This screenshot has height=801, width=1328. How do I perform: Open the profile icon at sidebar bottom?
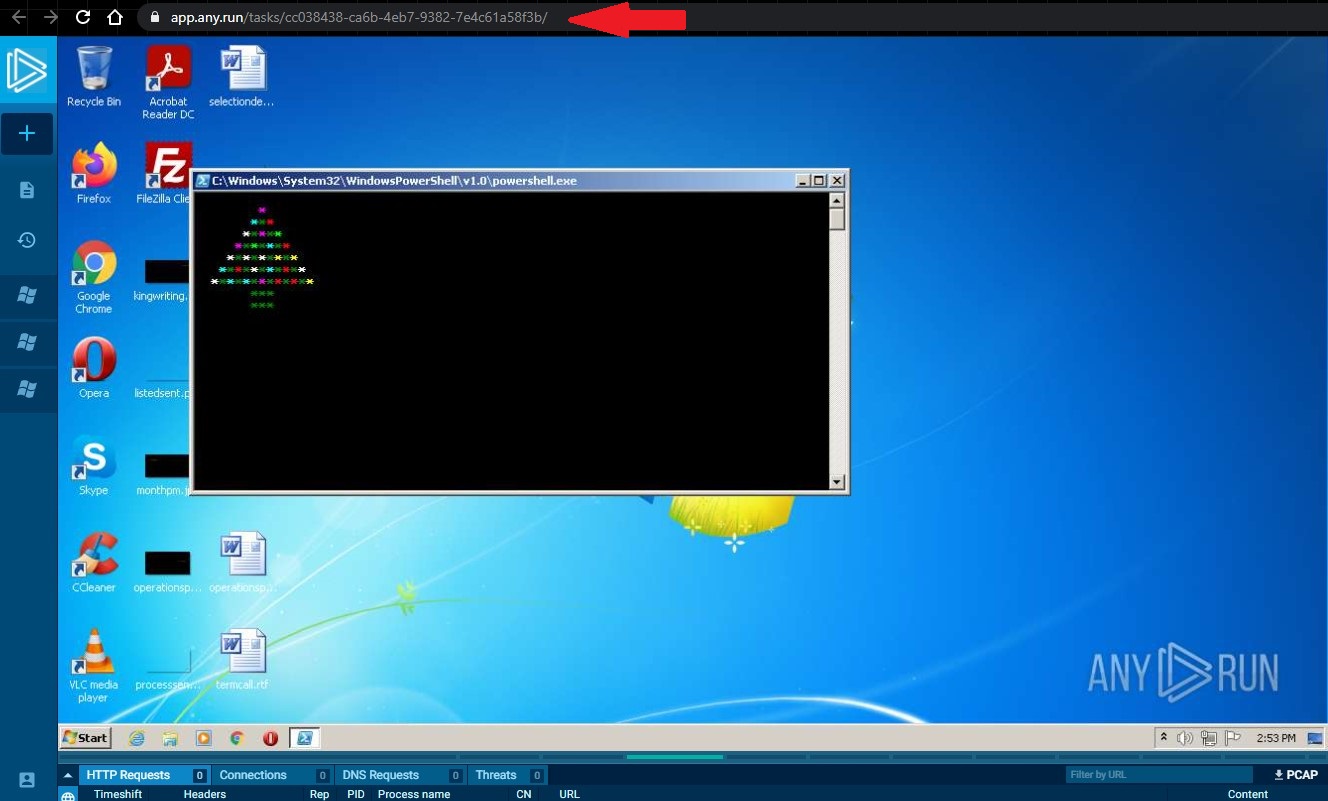[x=27, y=780]
